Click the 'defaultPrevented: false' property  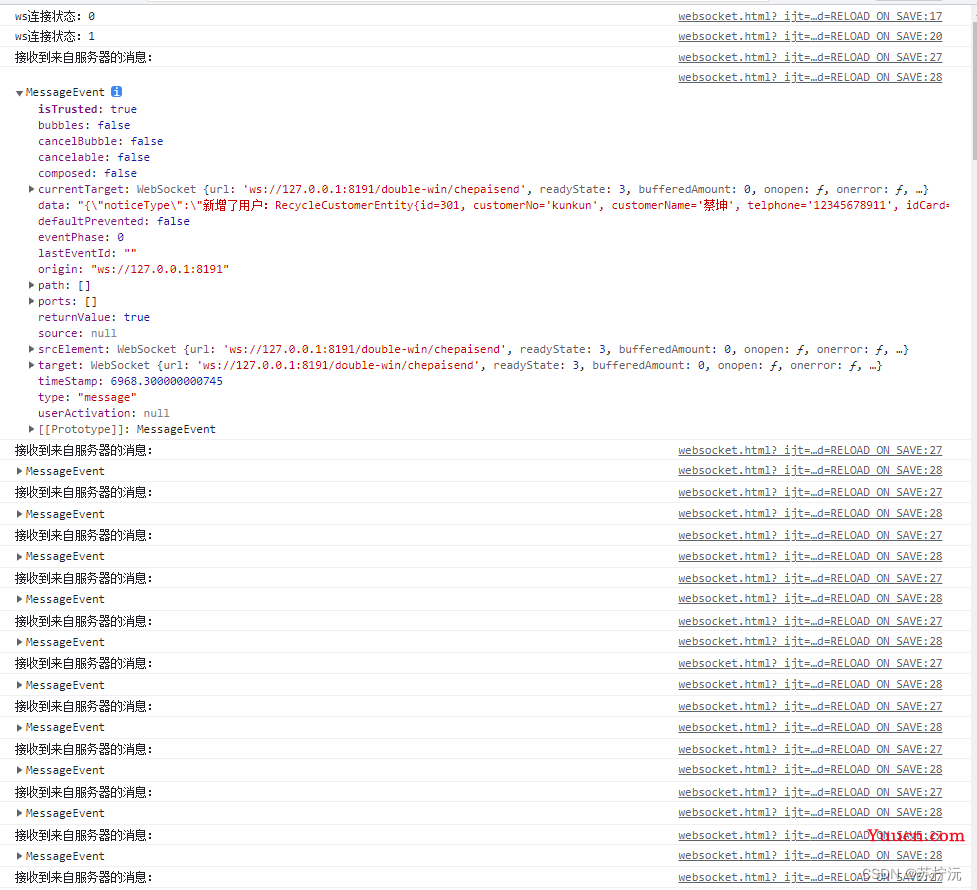(x=113, y=221)
